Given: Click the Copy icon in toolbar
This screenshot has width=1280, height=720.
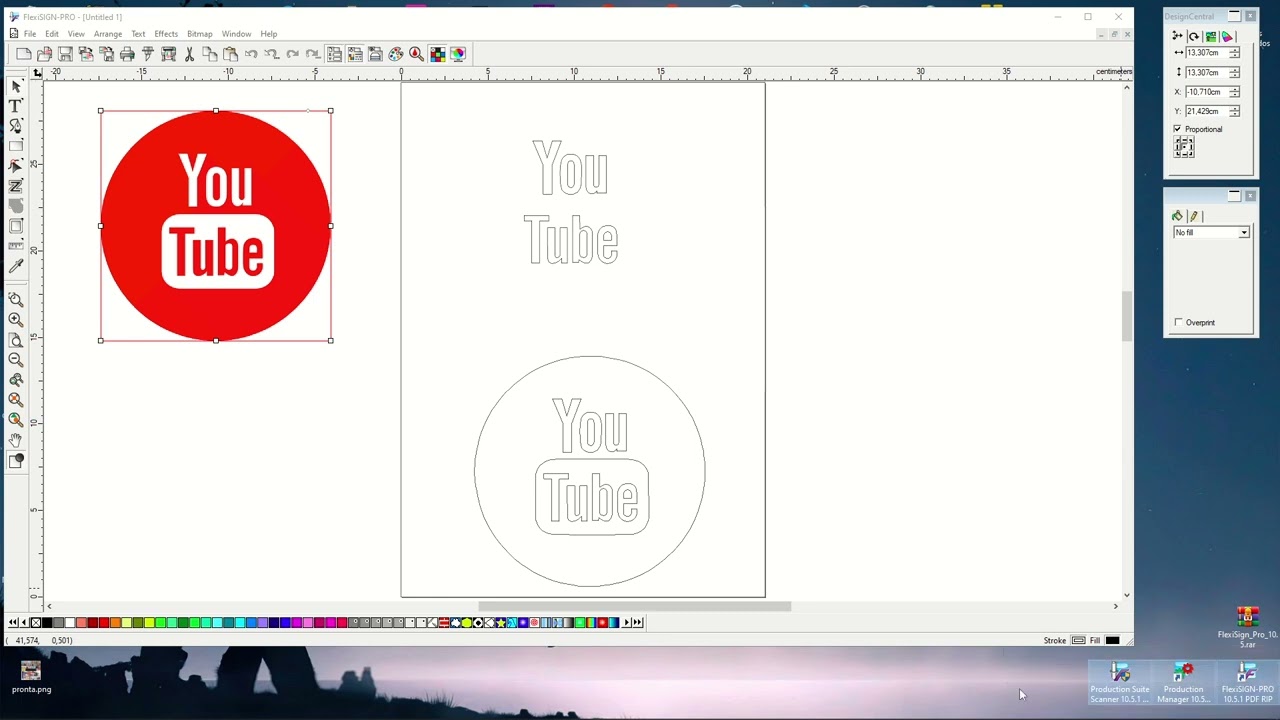Looking at the screenshot, I should point(210,54).
